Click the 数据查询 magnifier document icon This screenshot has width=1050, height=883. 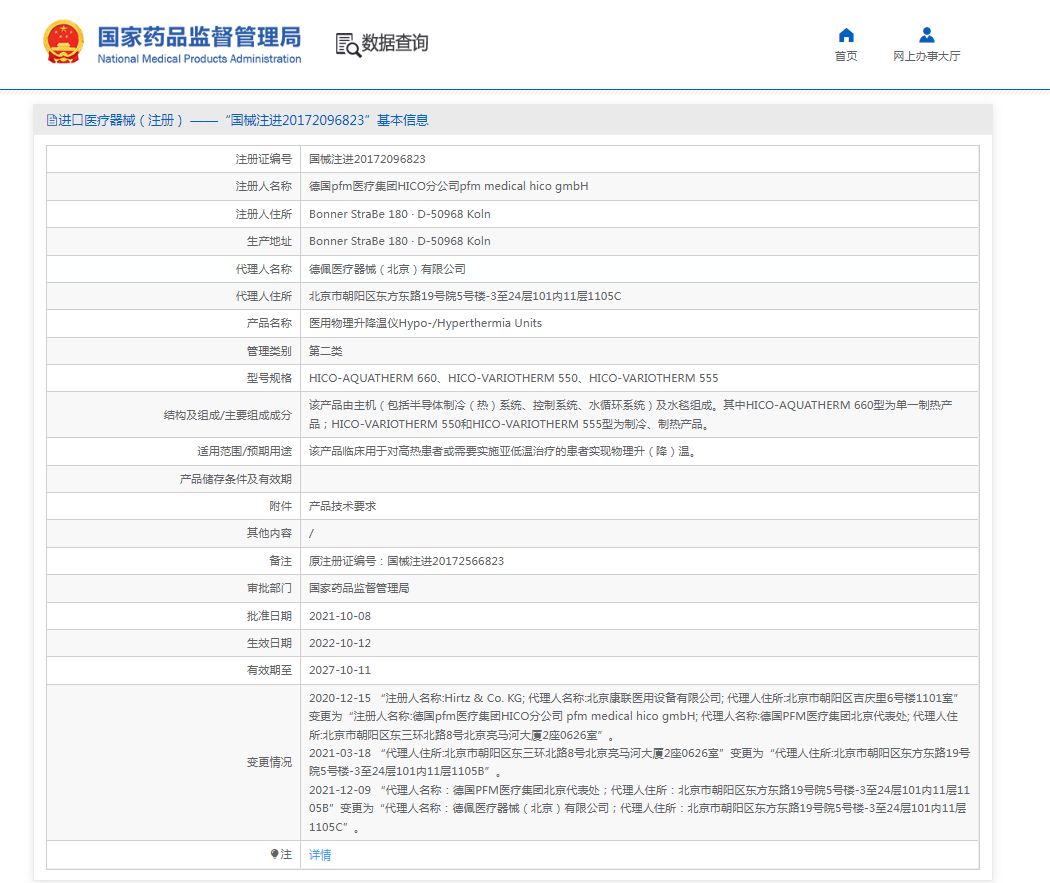347,44
